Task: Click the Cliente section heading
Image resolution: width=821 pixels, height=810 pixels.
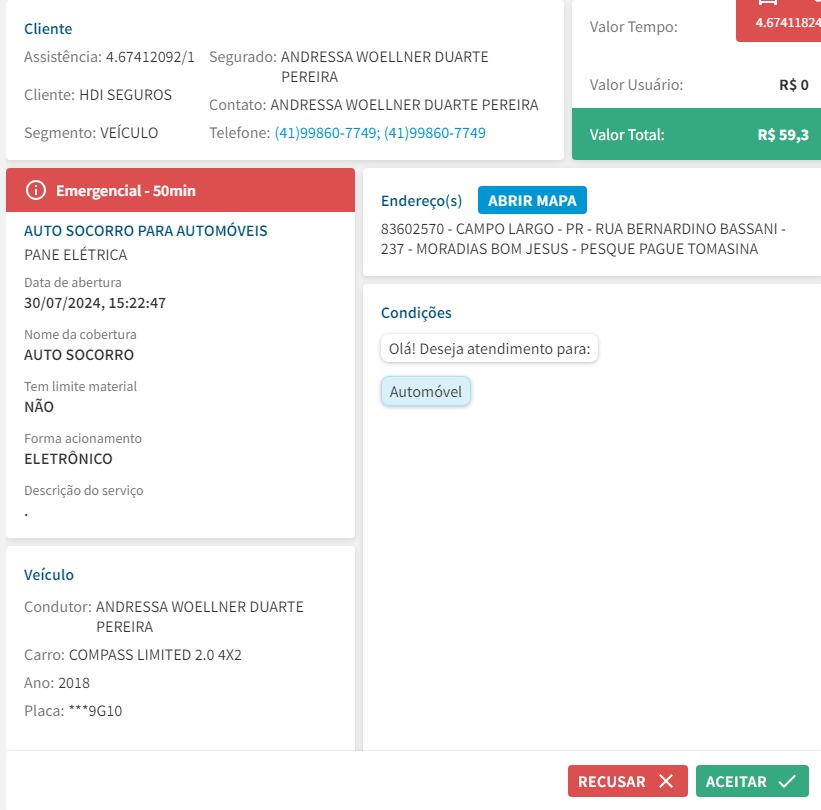Action: pyautogui.click(x=48, y=29)
